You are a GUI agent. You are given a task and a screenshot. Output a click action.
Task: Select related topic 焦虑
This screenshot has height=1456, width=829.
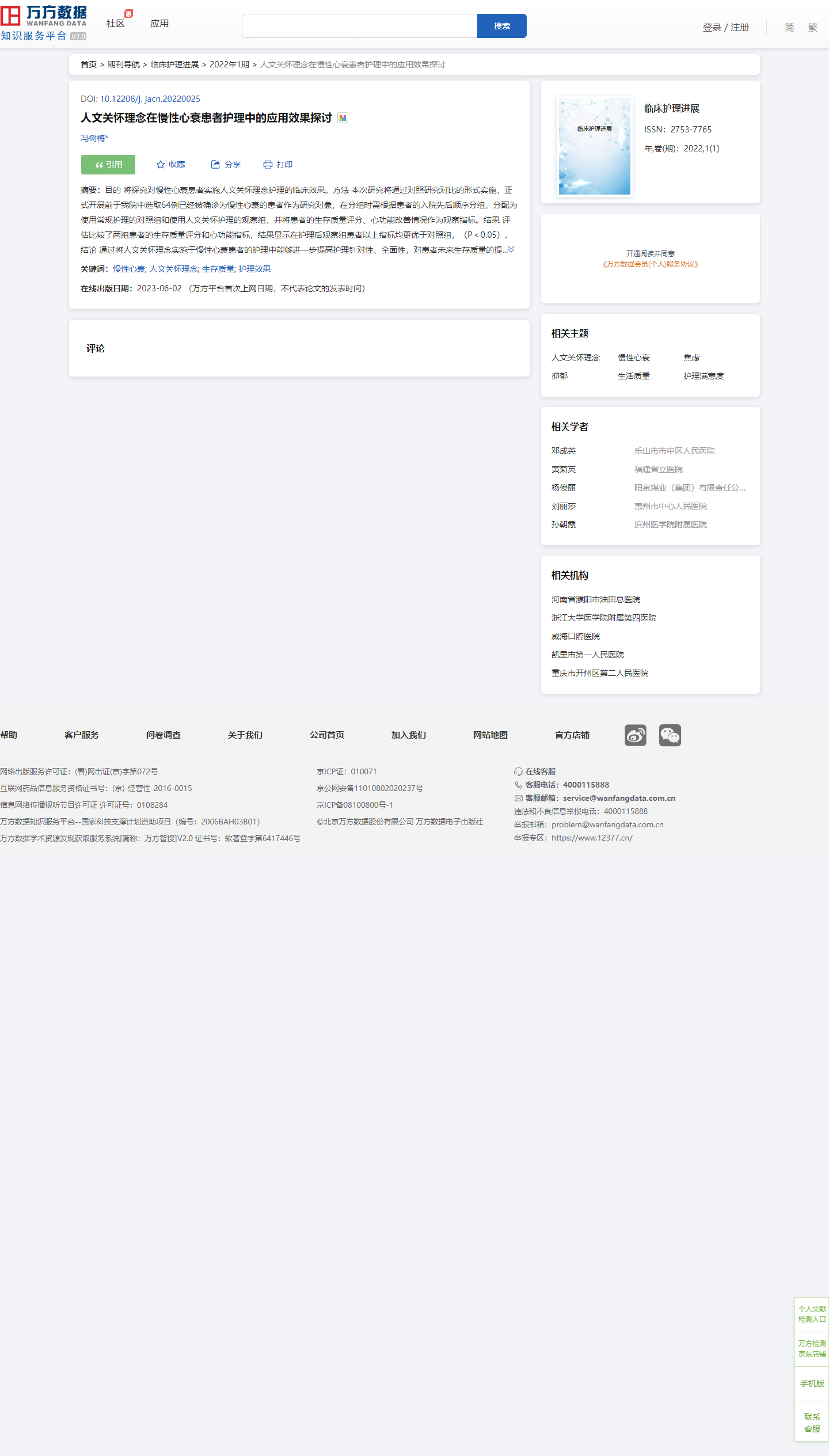coord(691,358)
